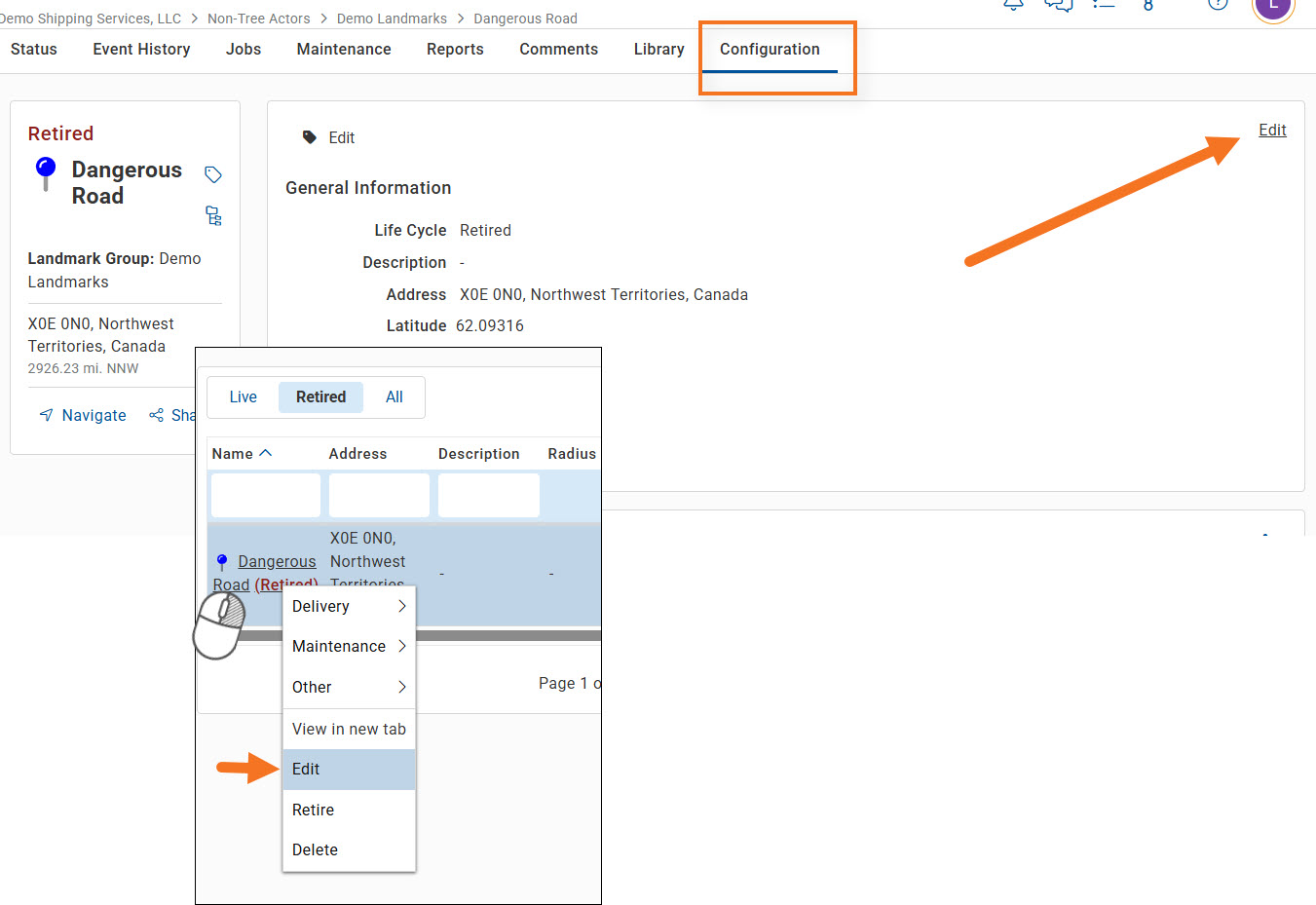Click the Non-Tree Actors breadcrumb
1316x905 pixels.
click(x=259, y=19)
